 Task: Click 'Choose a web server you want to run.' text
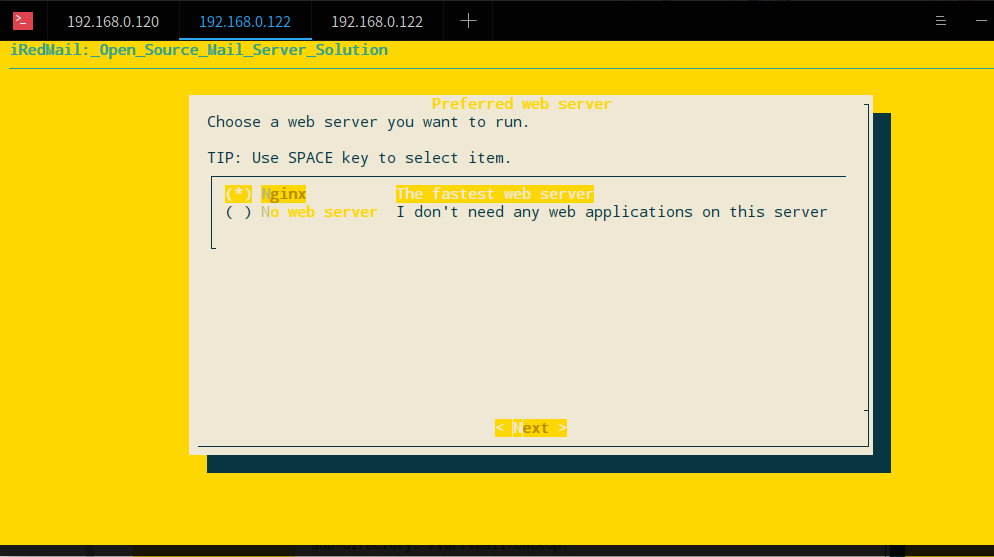pyautogui.click(x=368, y=122)
